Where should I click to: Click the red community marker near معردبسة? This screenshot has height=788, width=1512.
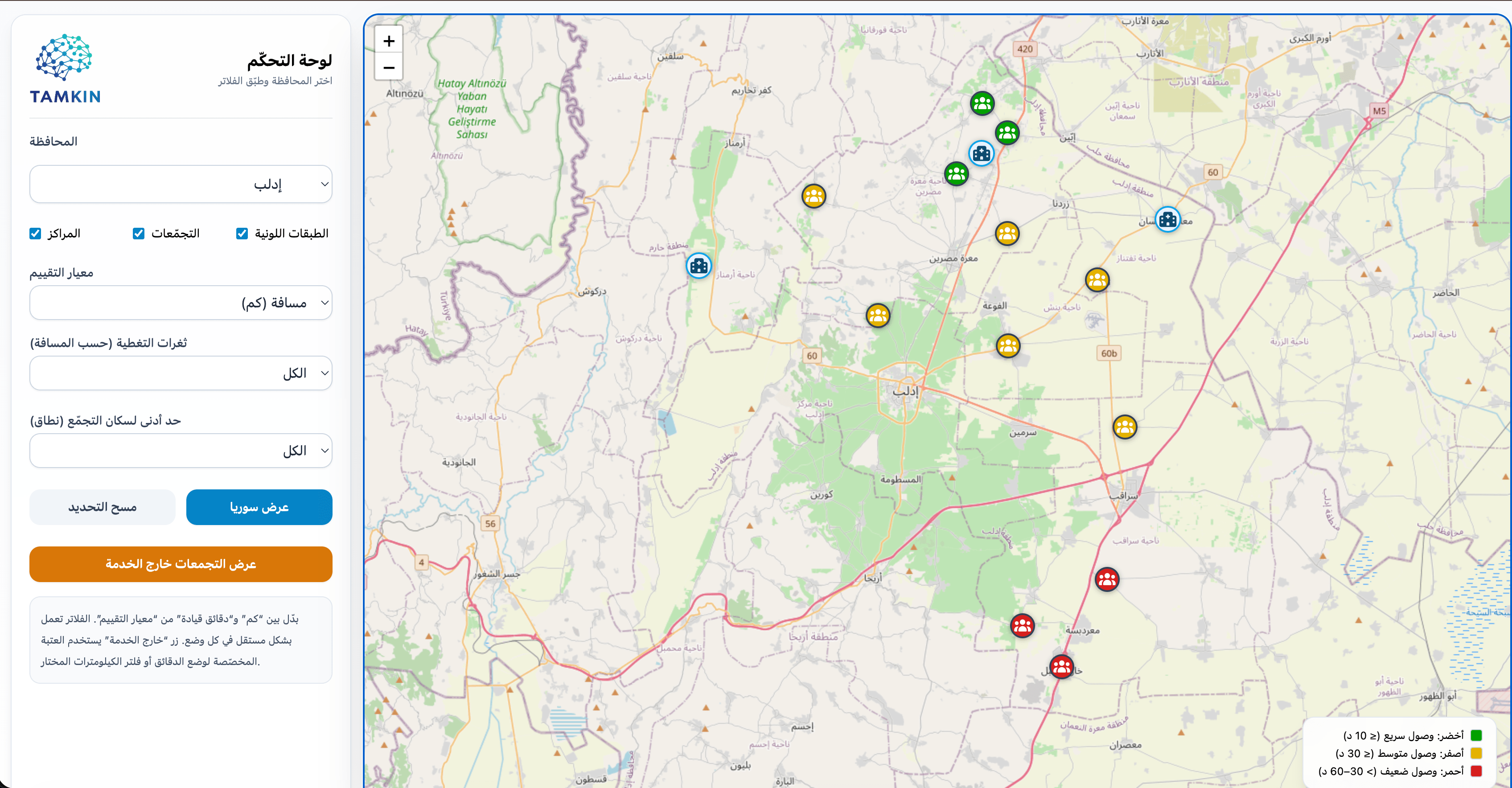pos(1022,626)
